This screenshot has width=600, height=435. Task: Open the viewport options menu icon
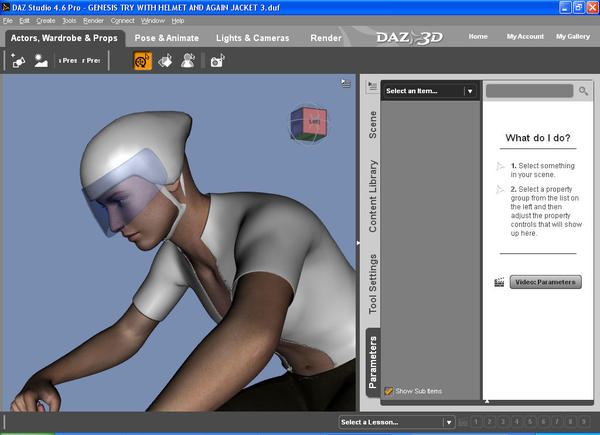coord(346,83)
